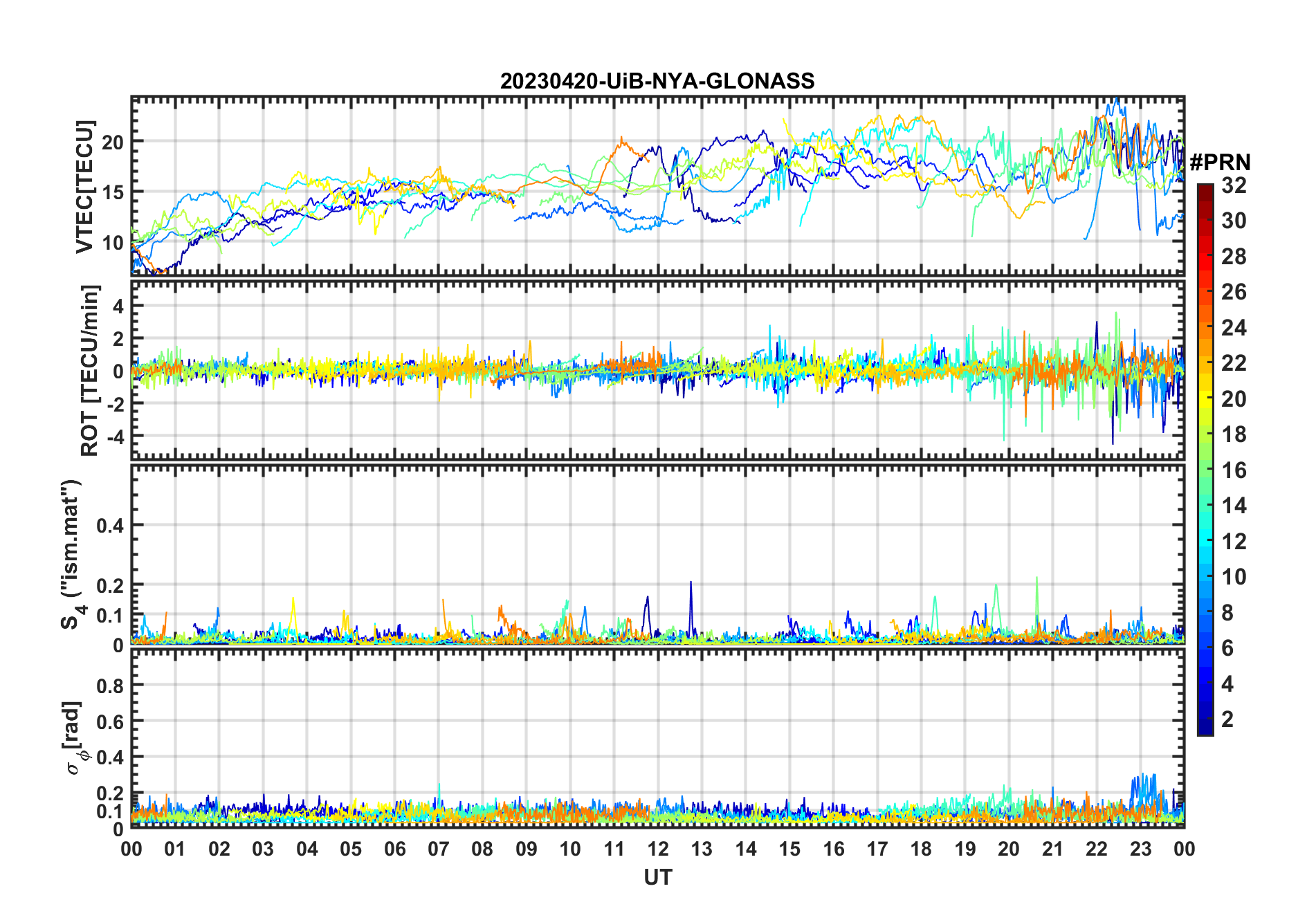Click the sigma phi [rad] y-axis label

76,738
